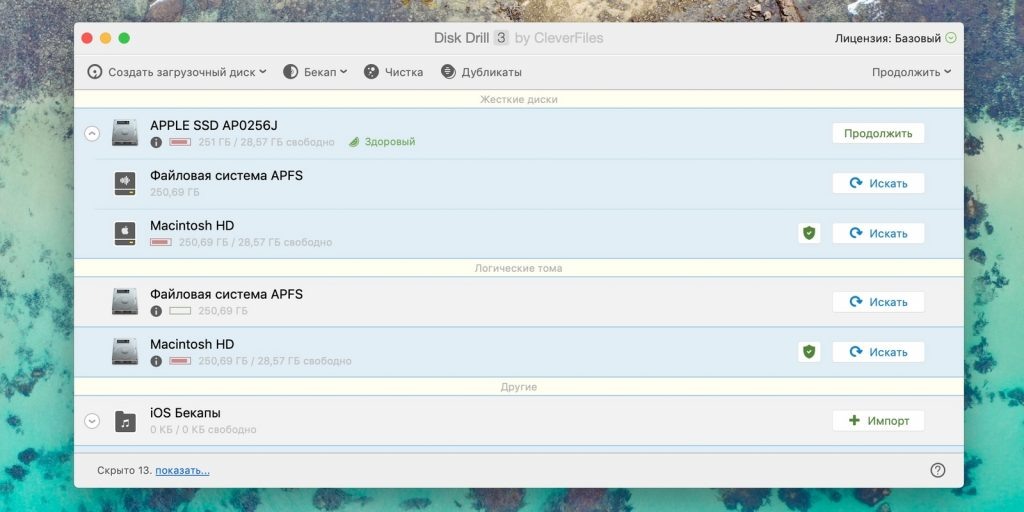Click the Логические тома section header
Image resolution: width=1024 pixels, height=512 pixels.
point(519,268)
